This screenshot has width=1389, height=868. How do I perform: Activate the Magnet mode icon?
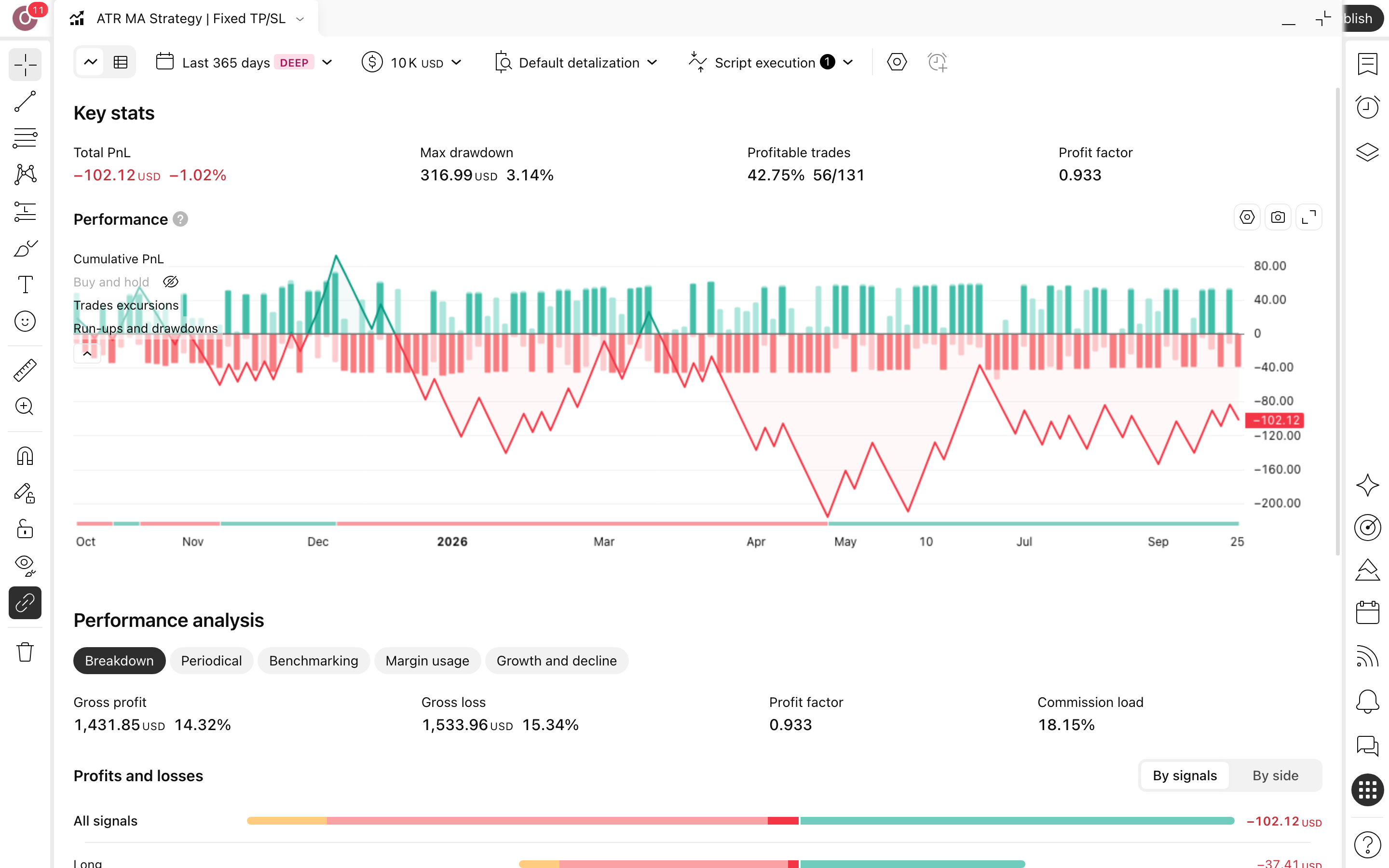coord(25,456)
